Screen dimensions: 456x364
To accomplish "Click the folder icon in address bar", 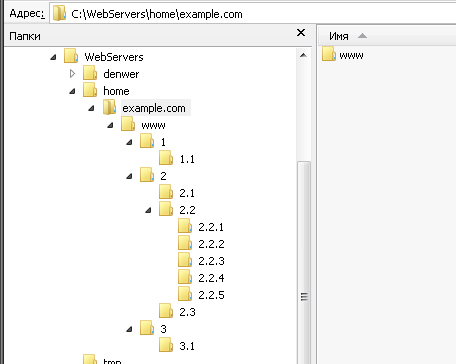I will (60, 13).
